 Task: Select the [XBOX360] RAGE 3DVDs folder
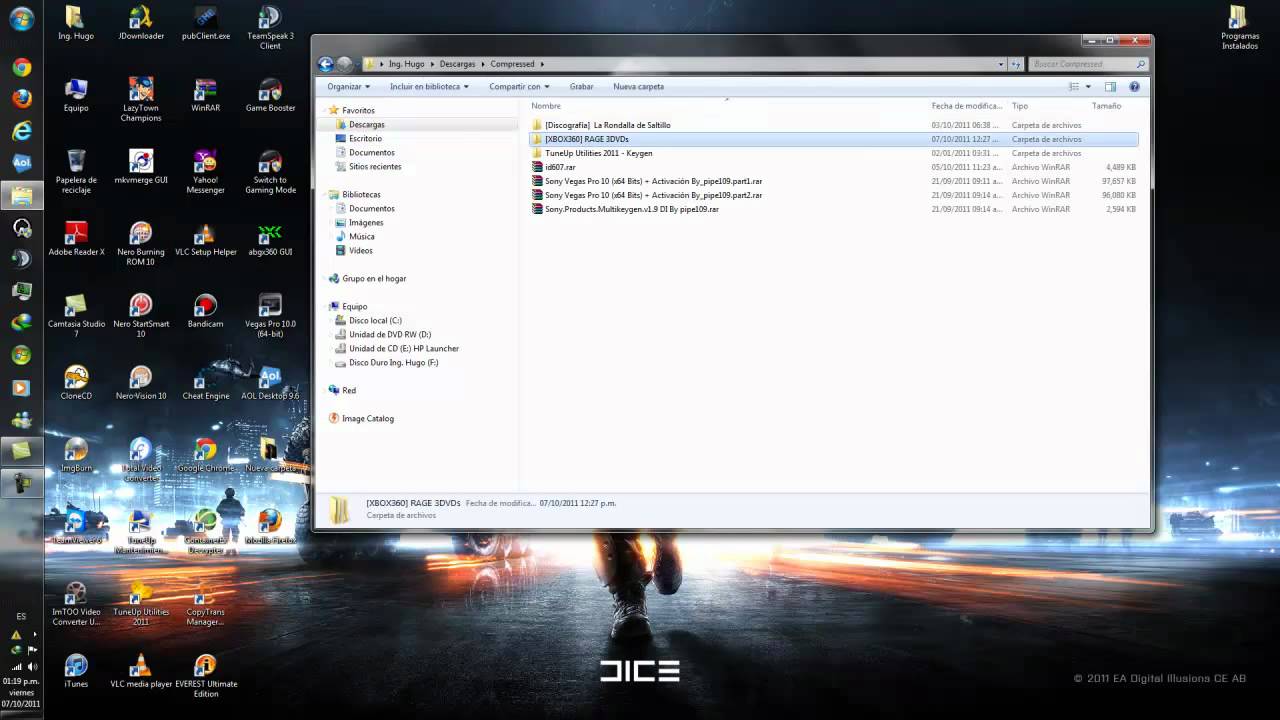pyautogui.click(x=833, y=139)
